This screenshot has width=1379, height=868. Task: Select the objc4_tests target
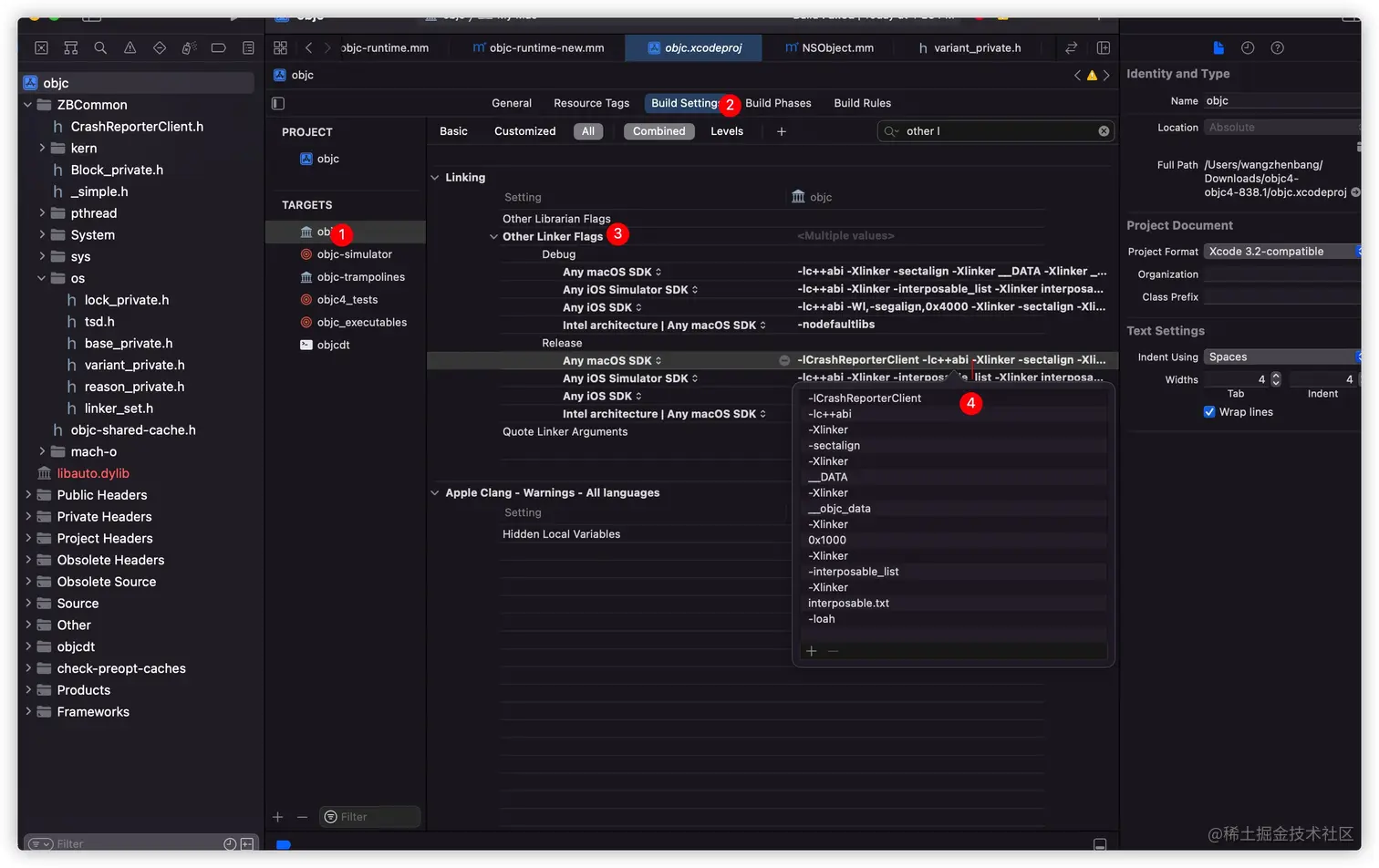[347, 300]
